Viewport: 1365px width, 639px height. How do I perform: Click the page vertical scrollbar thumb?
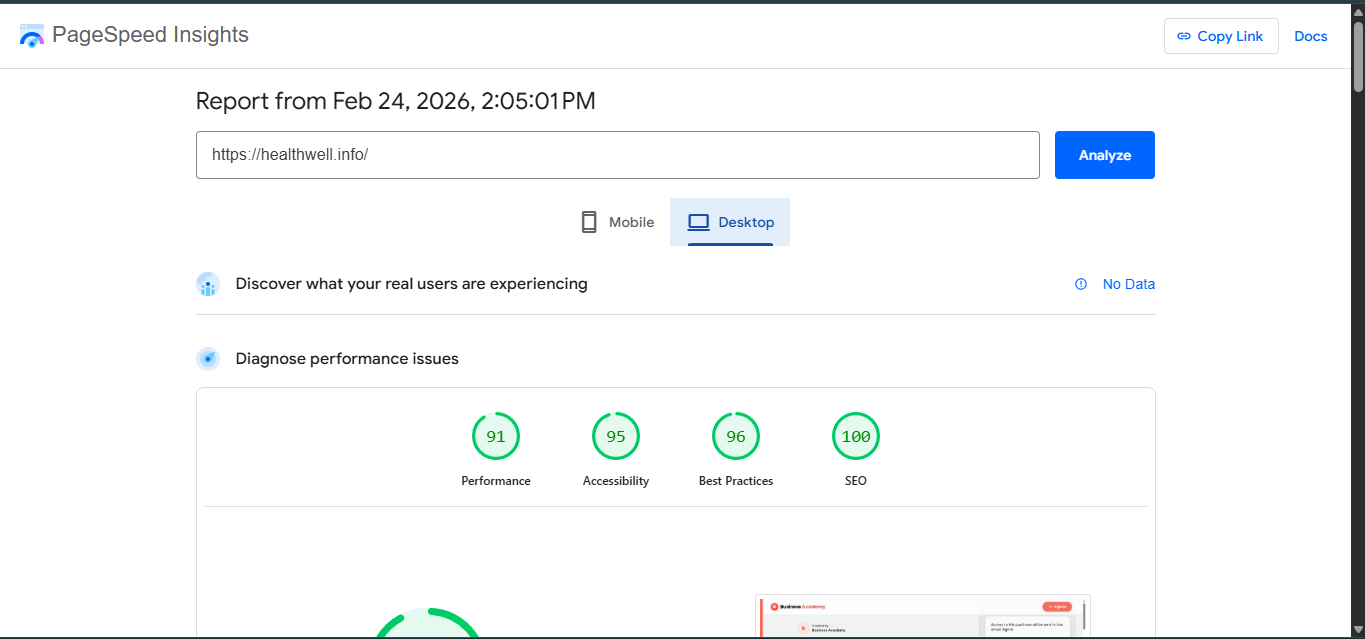point(1358,55)
